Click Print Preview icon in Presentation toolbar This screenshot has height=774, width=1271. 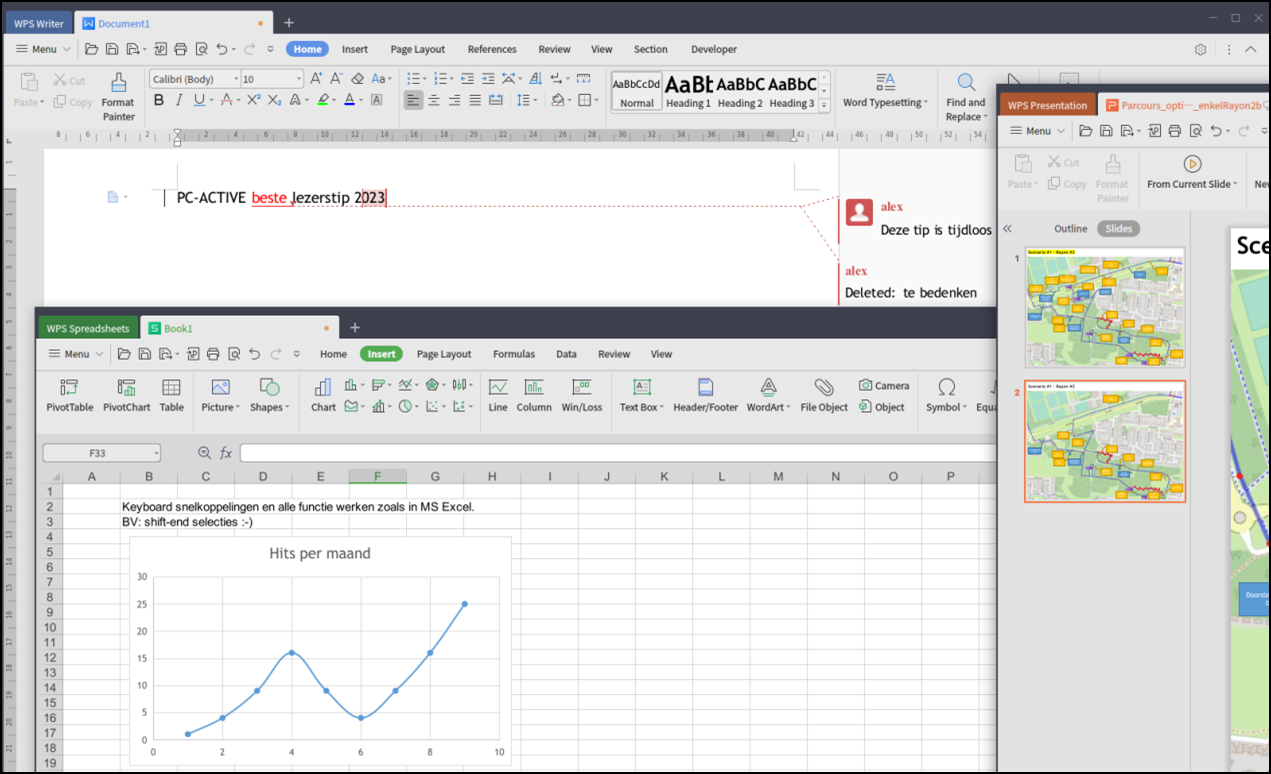(1195, 131)
